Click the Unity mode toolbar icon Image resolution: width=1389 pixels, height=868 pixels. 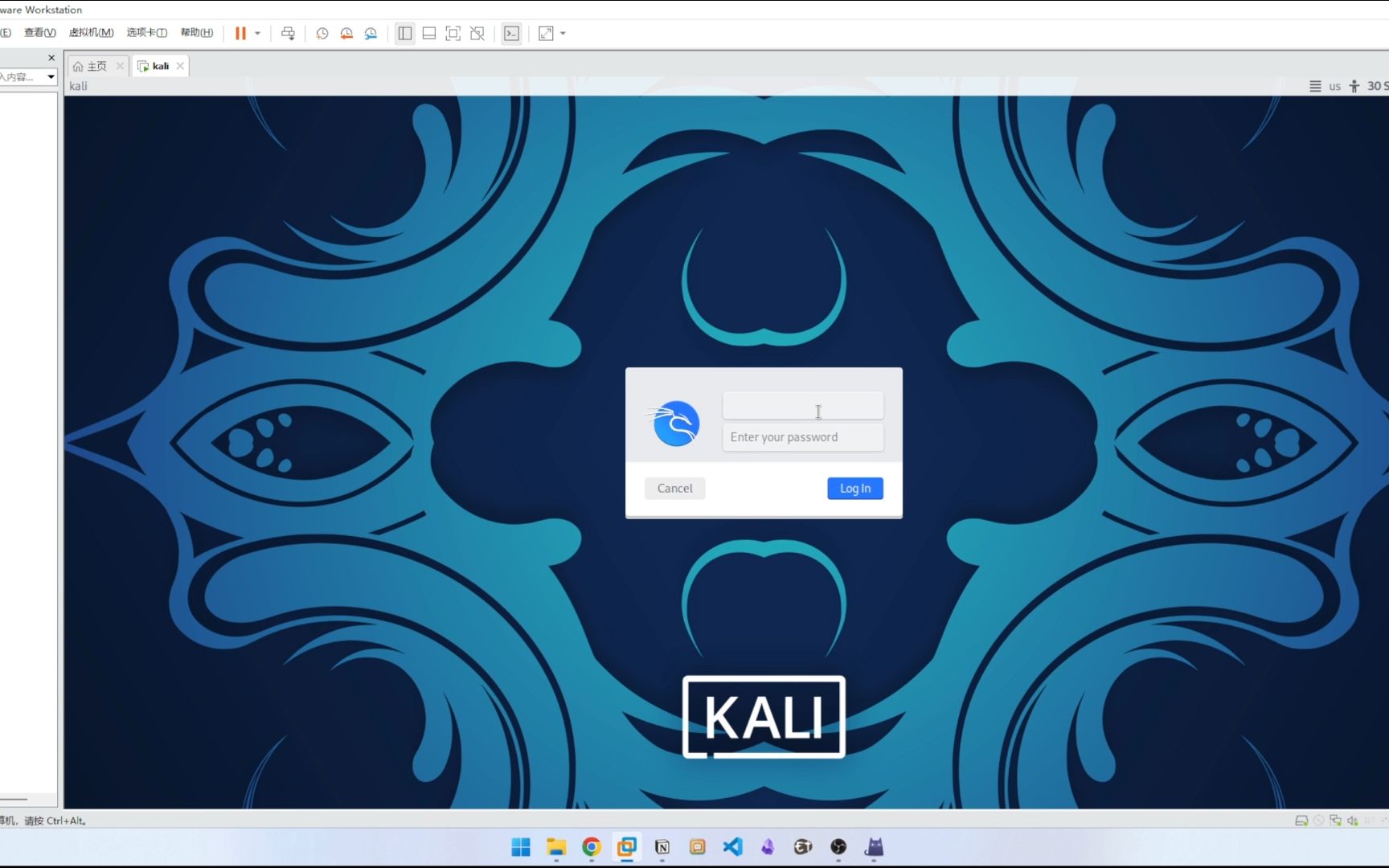pos(477,33)
